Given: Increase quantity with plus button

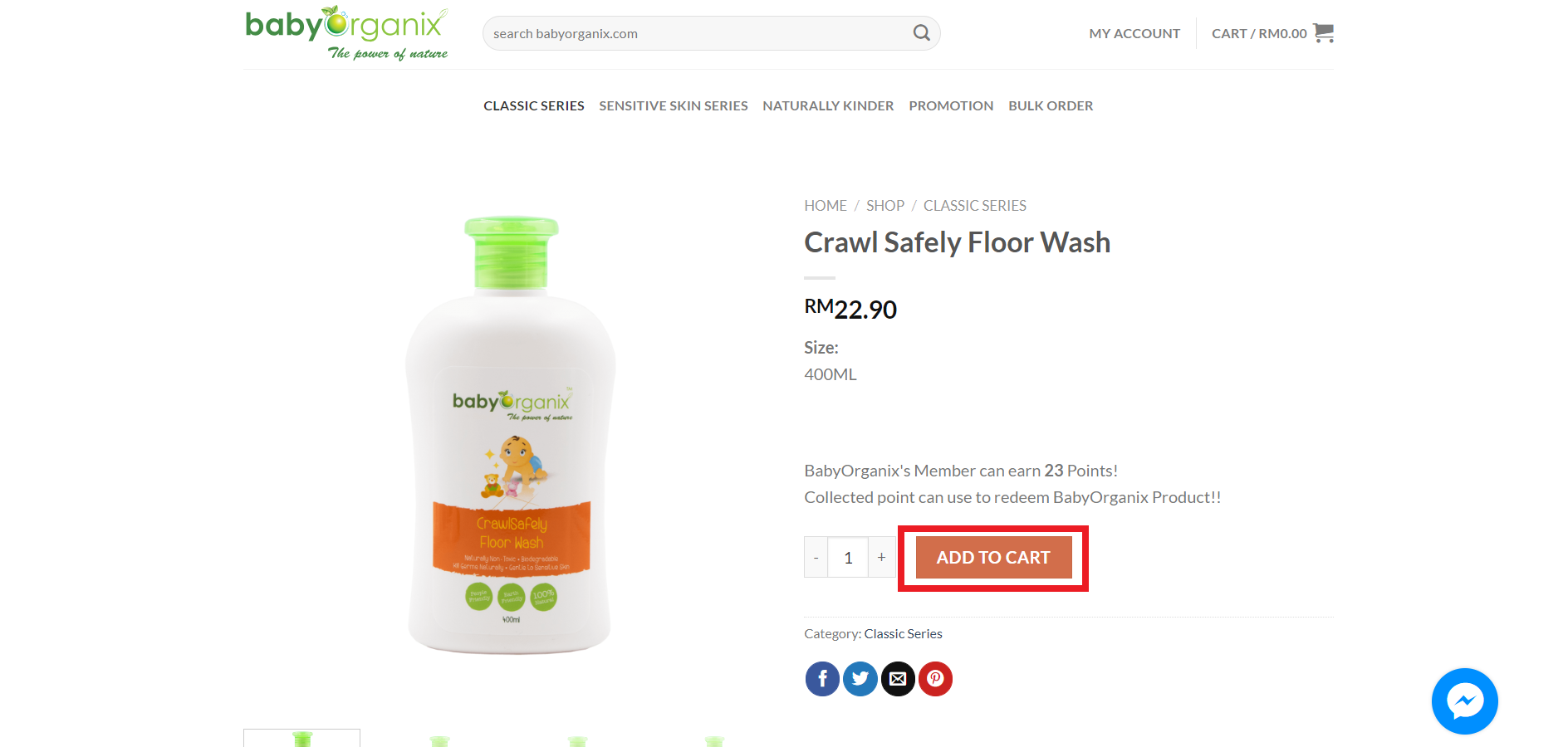Looking at the screenshot, I should (x=881, y=558).
